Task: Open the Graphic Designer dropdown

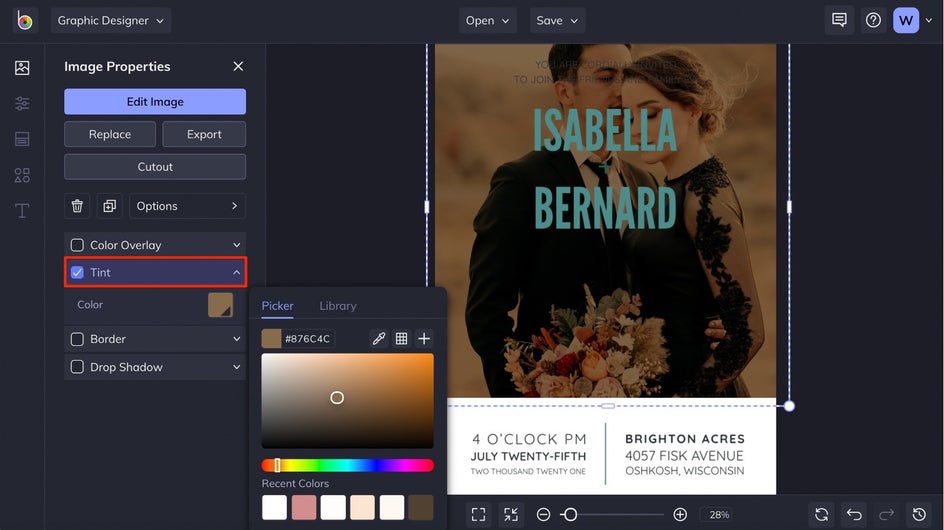Action: pos(111,20)
